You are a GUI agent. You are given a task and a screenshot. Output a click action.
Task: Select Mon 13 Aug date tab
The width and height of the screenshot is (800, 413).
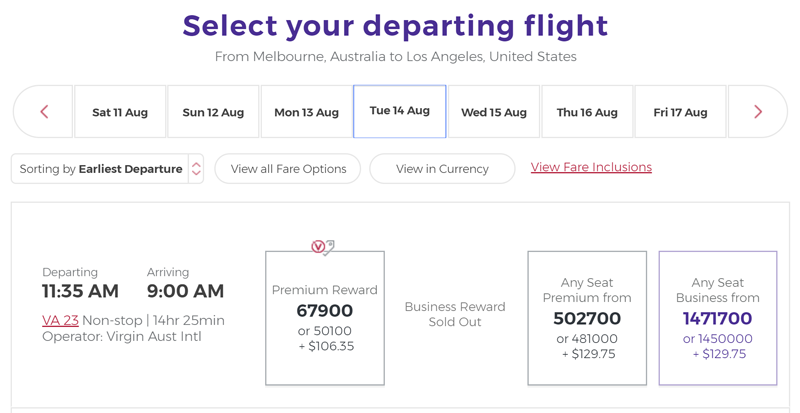coord(307,112)
